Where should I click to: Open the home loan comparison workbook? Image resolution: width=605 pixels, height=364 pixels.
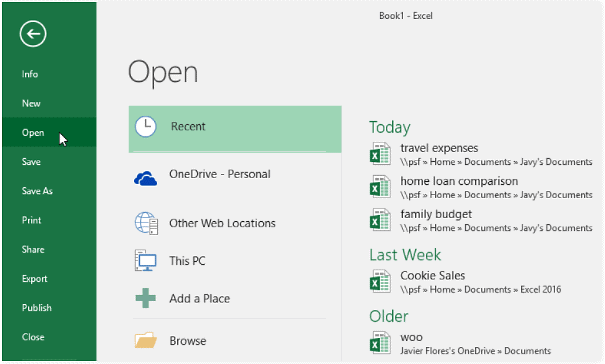[x=459, y=181]
